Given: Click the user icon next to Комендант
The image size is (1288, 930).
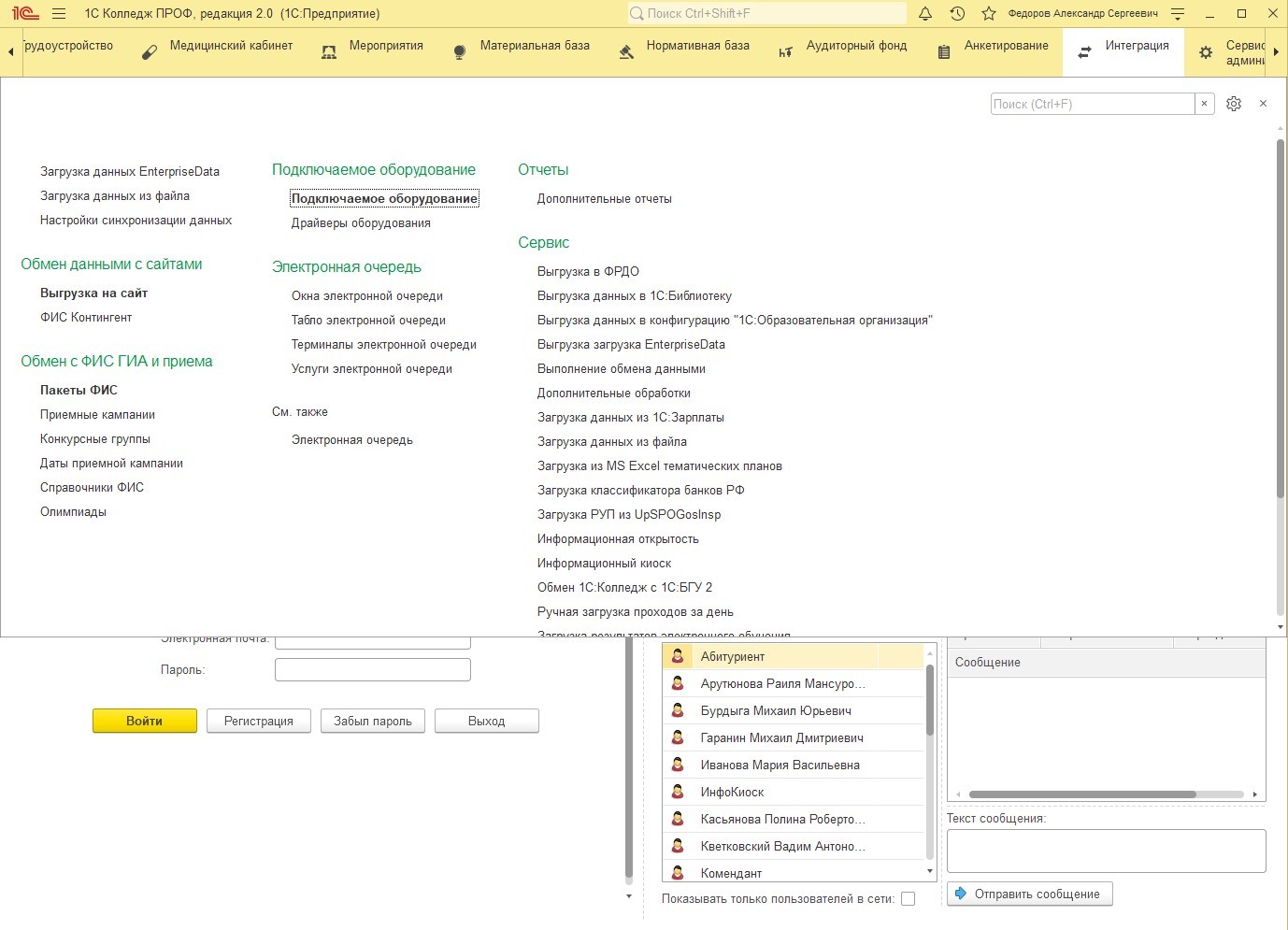Looking at the screenshot, I should point(678,873).
